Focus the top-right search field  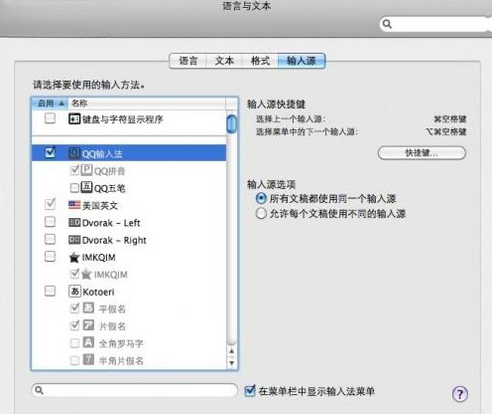coord(437,24)
